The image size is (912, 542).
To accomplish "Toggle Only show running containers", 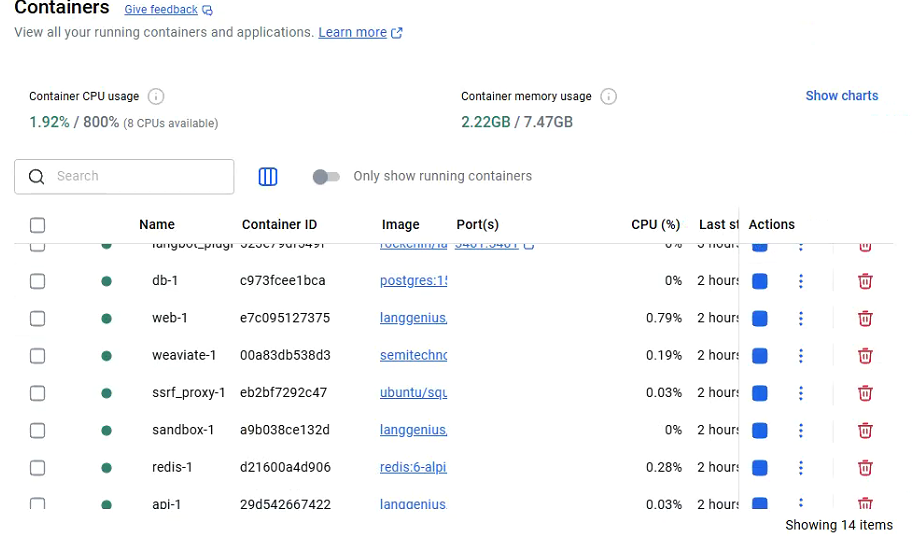I will pyautogui.click(x=326, y=176).
